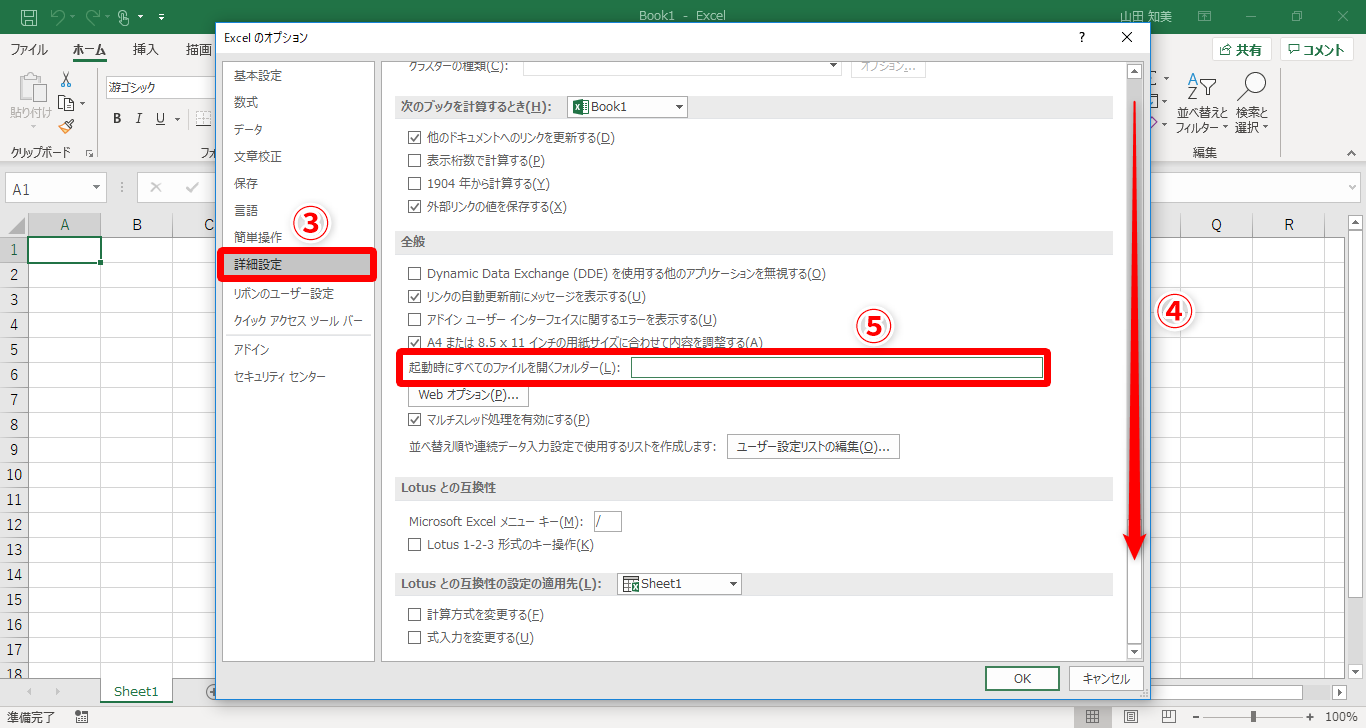Screen dimensions: 1366x728
Task: Click the Microsoft Excel menu key field
Action: 608,521
